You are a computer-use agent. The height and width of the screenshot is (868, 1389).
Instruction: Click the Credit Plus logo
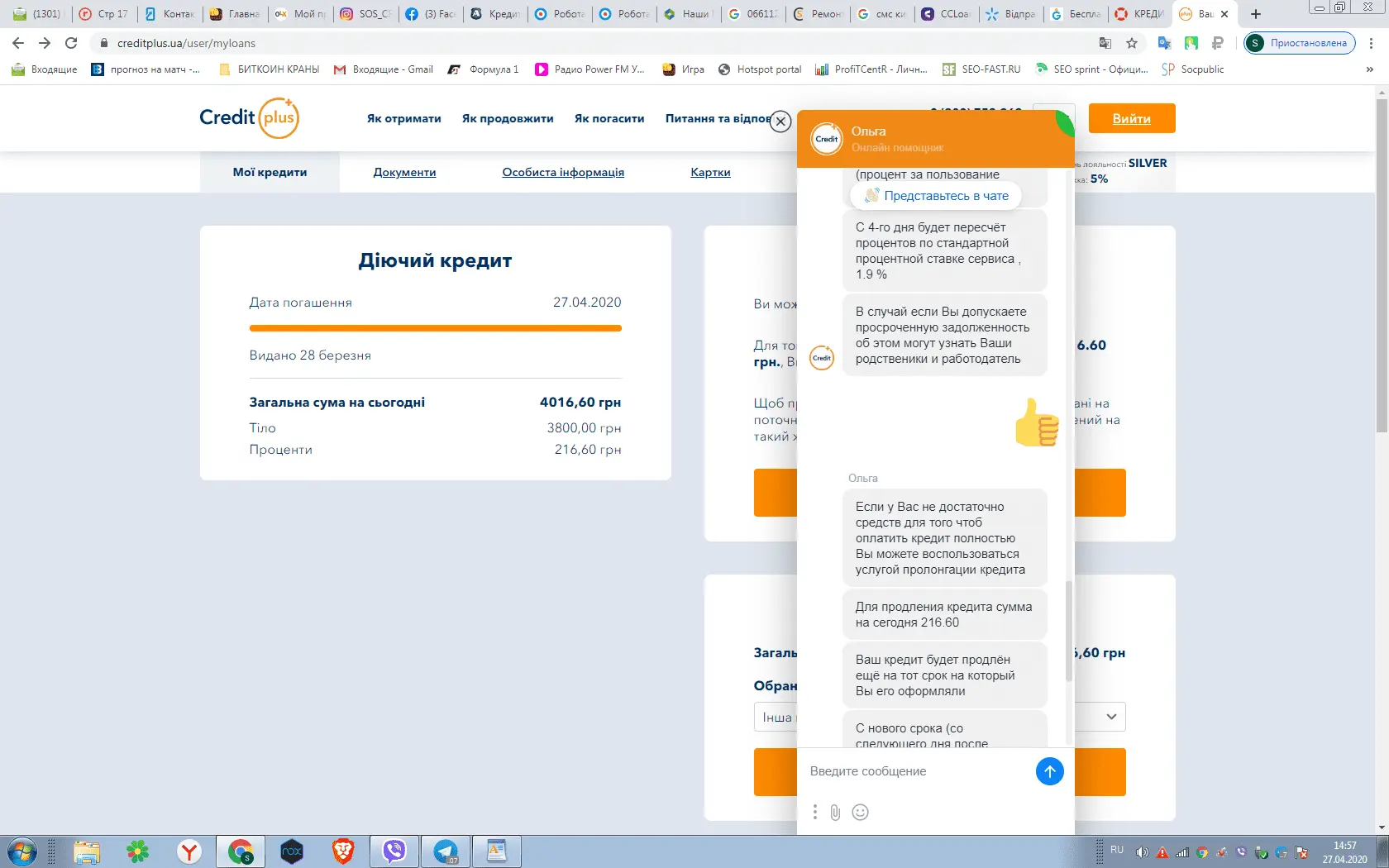(249, 118)
